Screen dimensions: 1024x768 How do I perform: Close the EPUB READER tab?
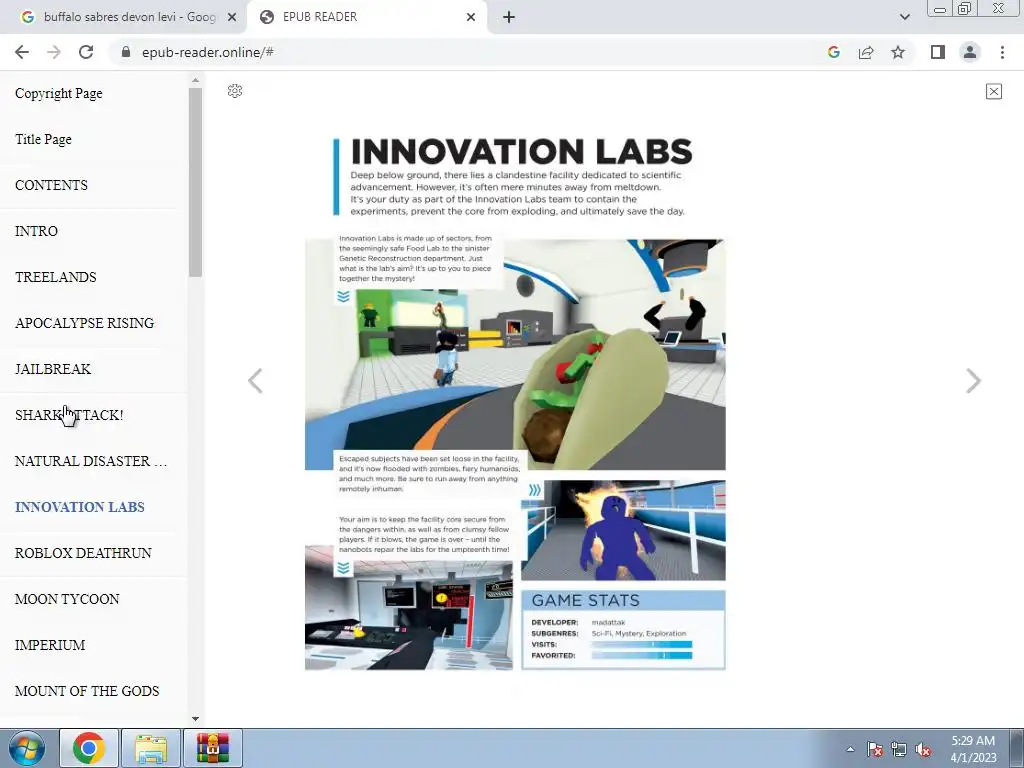coord(471,17)
